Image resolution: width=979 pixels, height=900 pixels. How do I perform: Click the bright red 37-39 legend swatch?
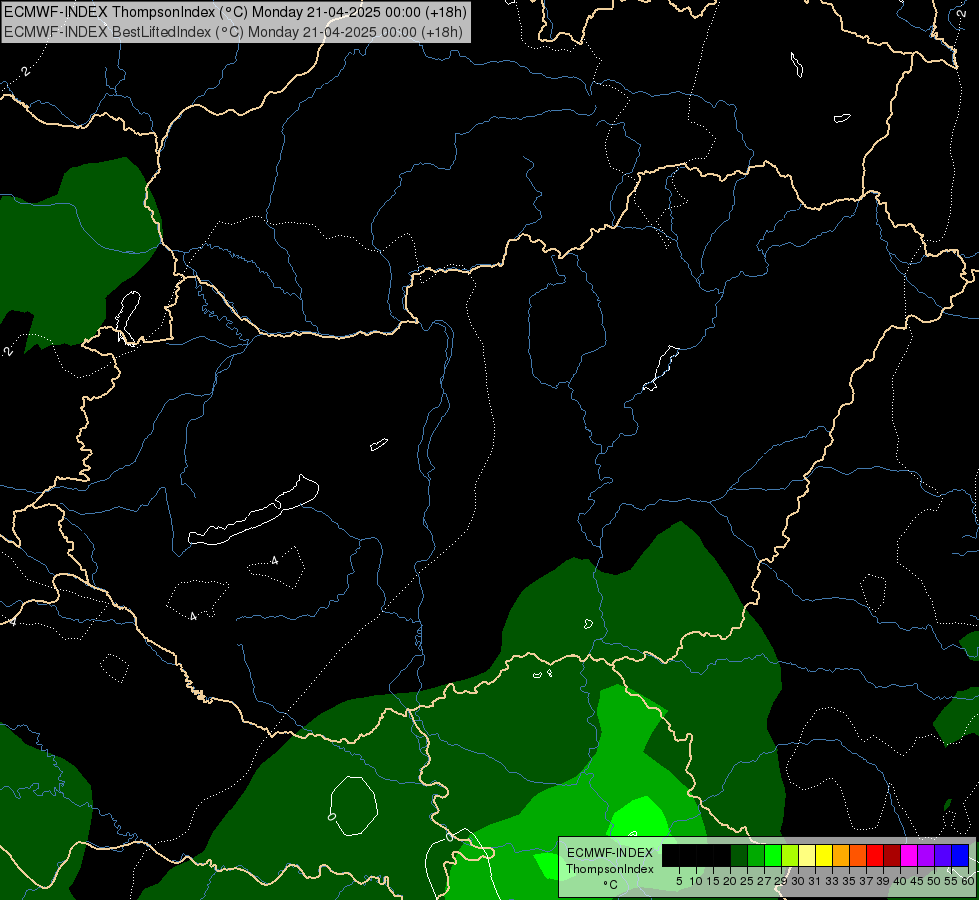point(875,856)
